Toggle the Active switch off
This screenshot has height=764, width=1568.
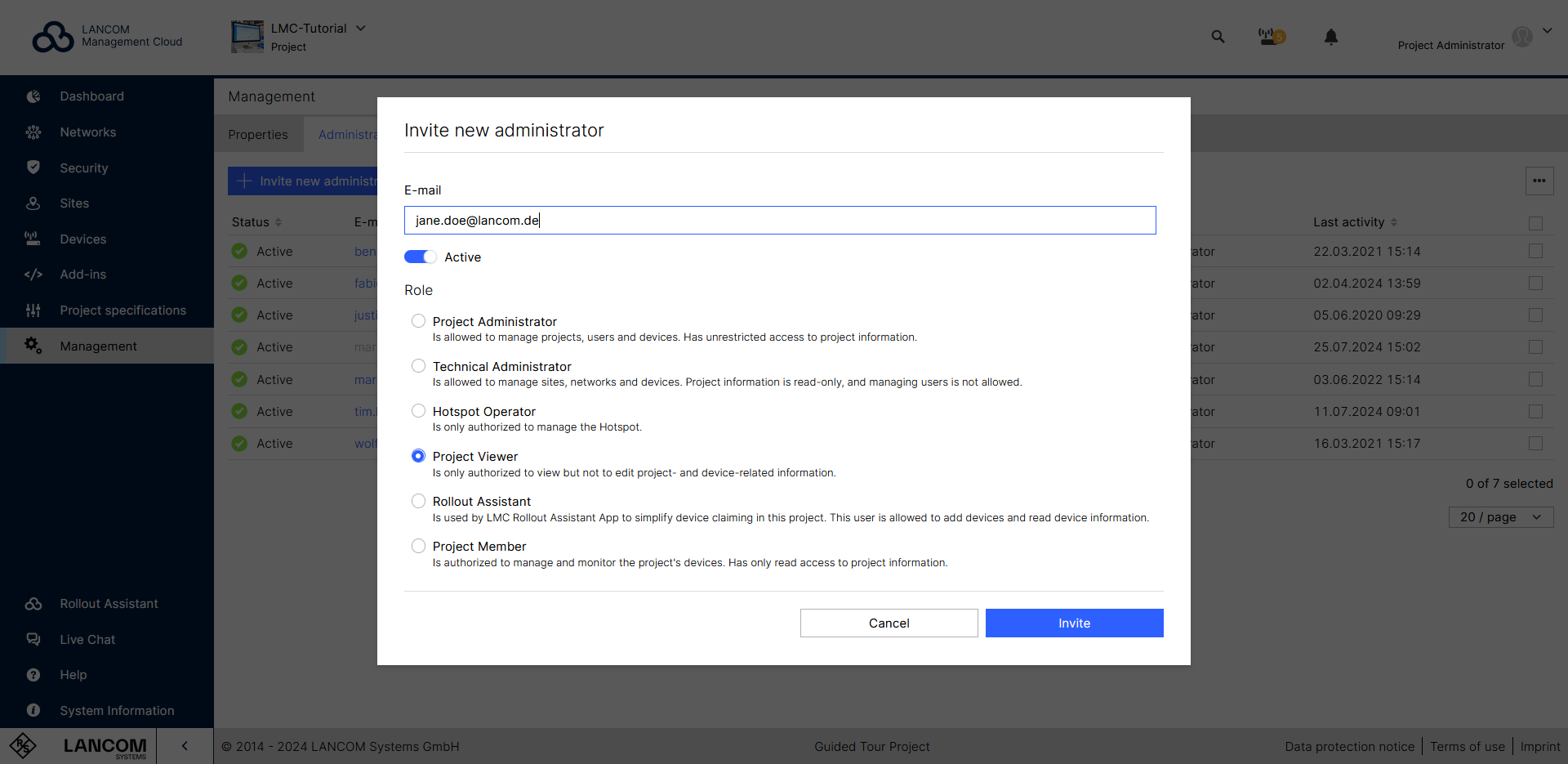coord(420,257)
